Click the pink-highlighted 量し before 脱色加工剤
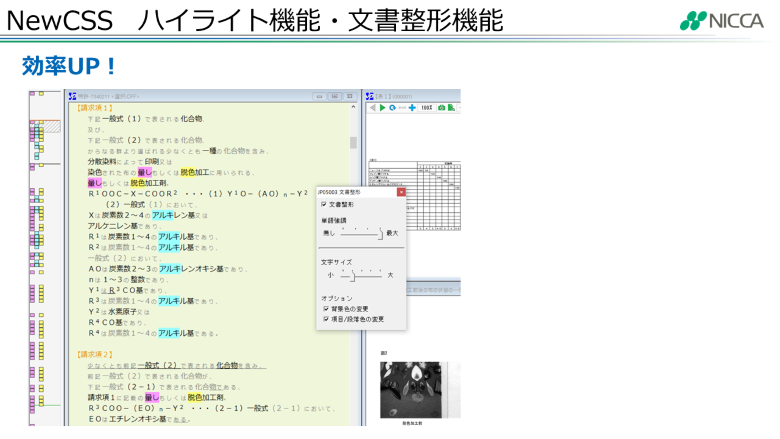 [x=95, y=183]
